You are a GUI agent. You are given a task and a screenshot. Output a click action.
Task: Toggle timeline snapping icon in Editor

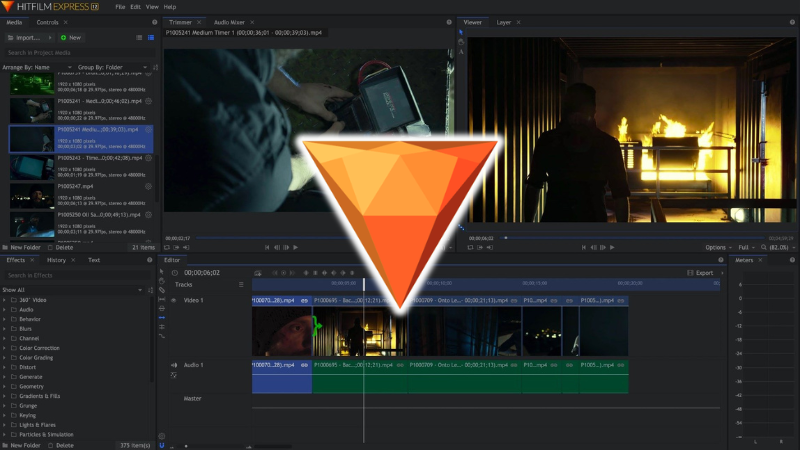162,445
